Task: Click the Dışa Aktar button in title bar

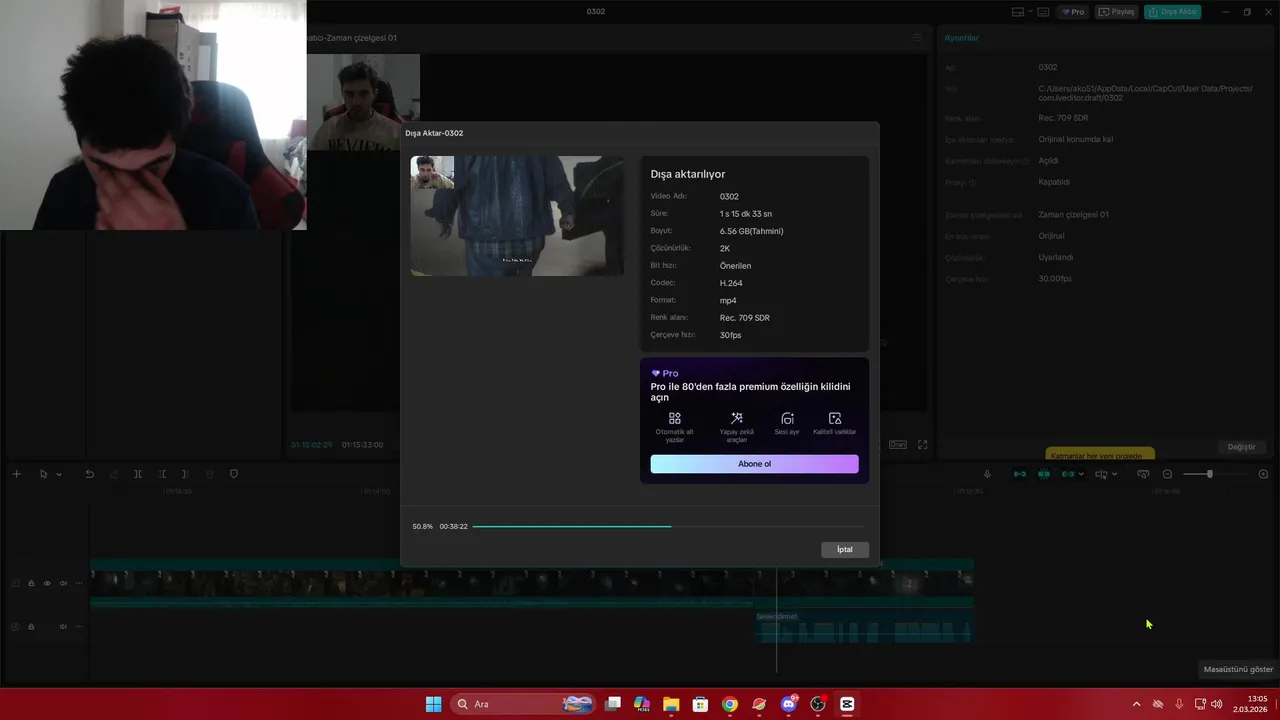Action: click(x=1173, y=12)
